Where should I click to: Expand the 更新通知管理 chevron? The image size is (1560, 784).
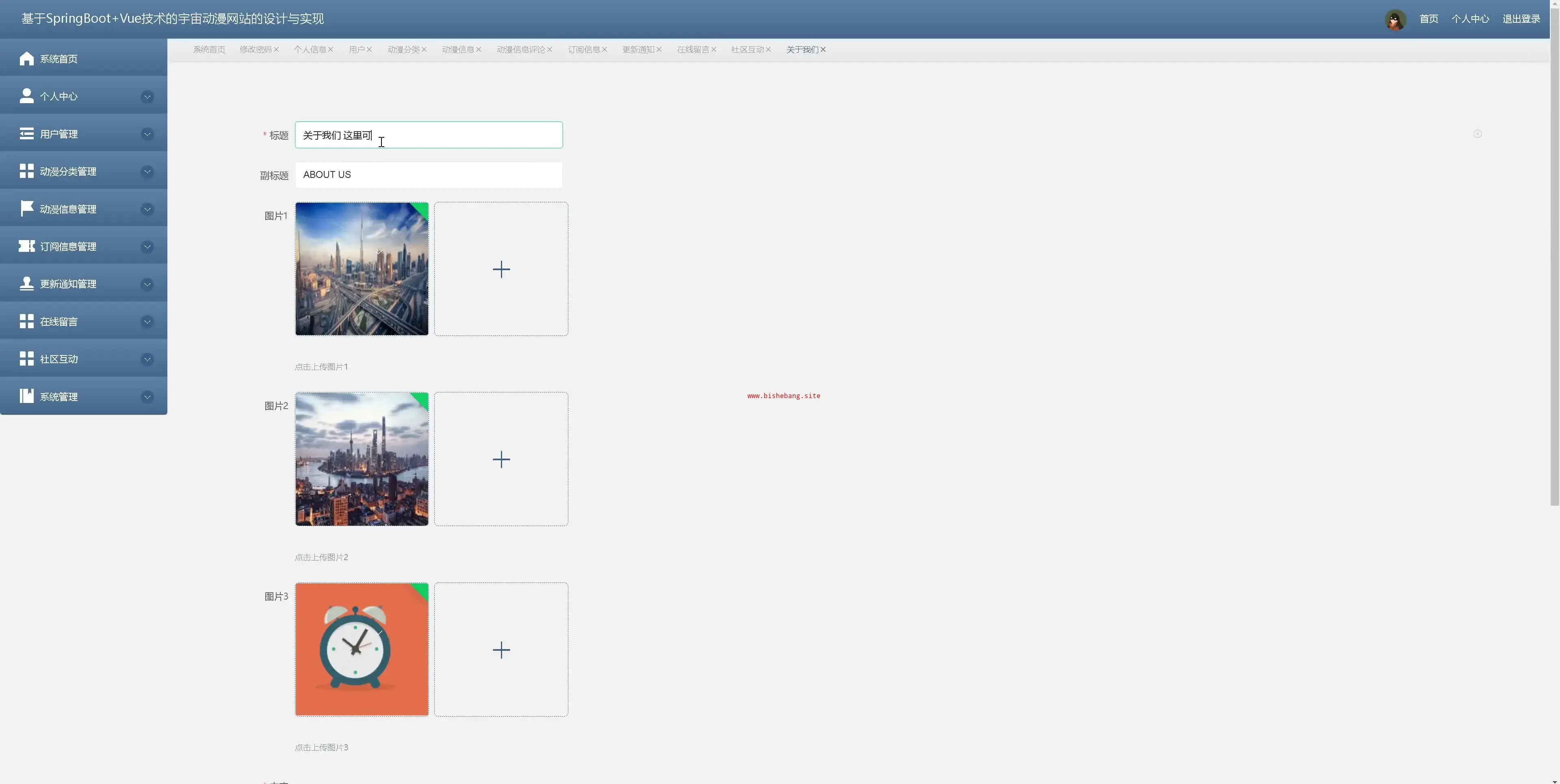[x=147, y=284]
